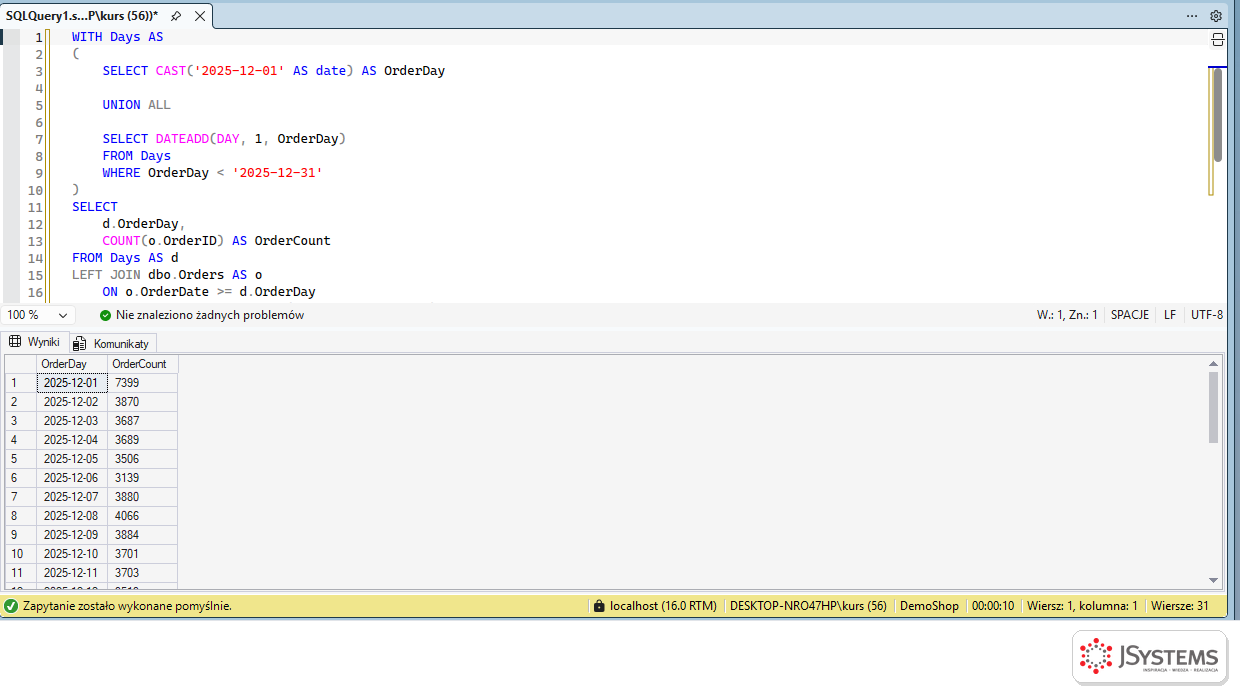Place cursor on the UNION ALL line
The width and height of the screenshot is (1240, 692).
[x=136, y=105]
